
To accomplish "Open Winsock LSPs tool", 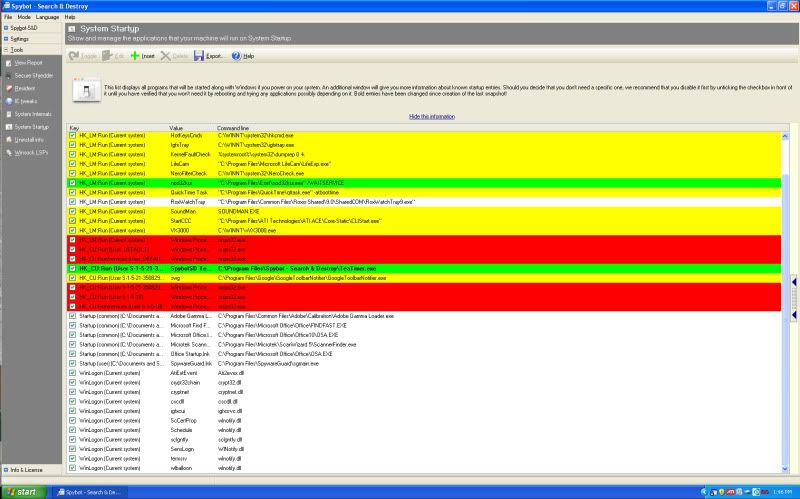I will coord(31,153).
